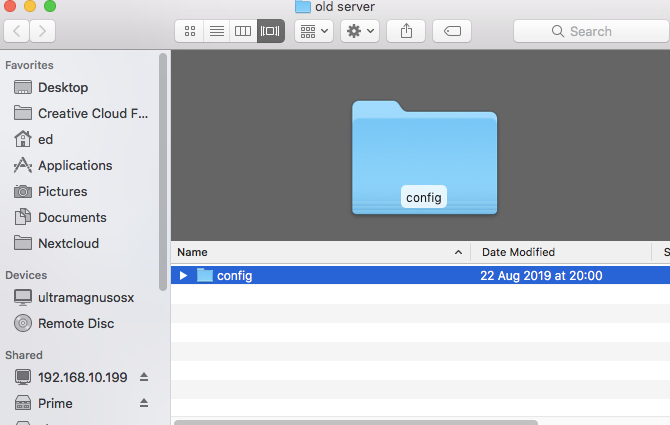Click the Documents sidebar icon

point(23,217)
